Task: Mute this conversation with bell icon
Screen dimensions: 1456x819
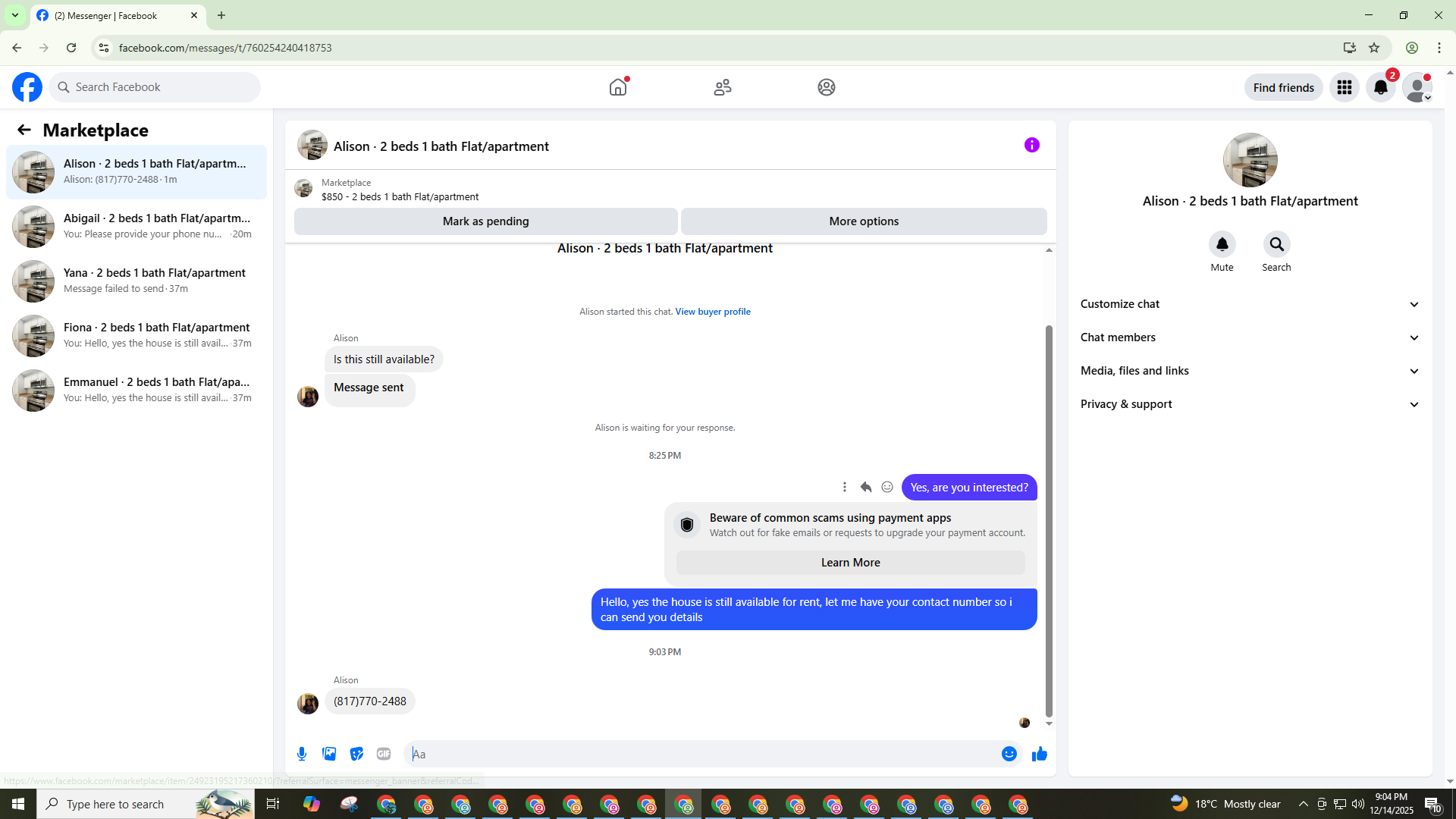Action: tap(1222, 245)
